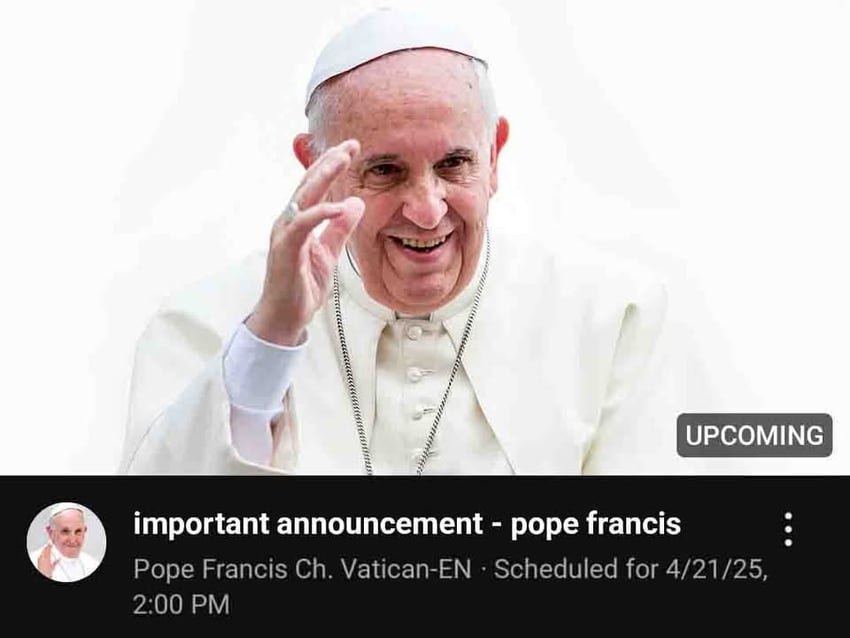Click the word 'important' in the video title

[x=201, y=524]
